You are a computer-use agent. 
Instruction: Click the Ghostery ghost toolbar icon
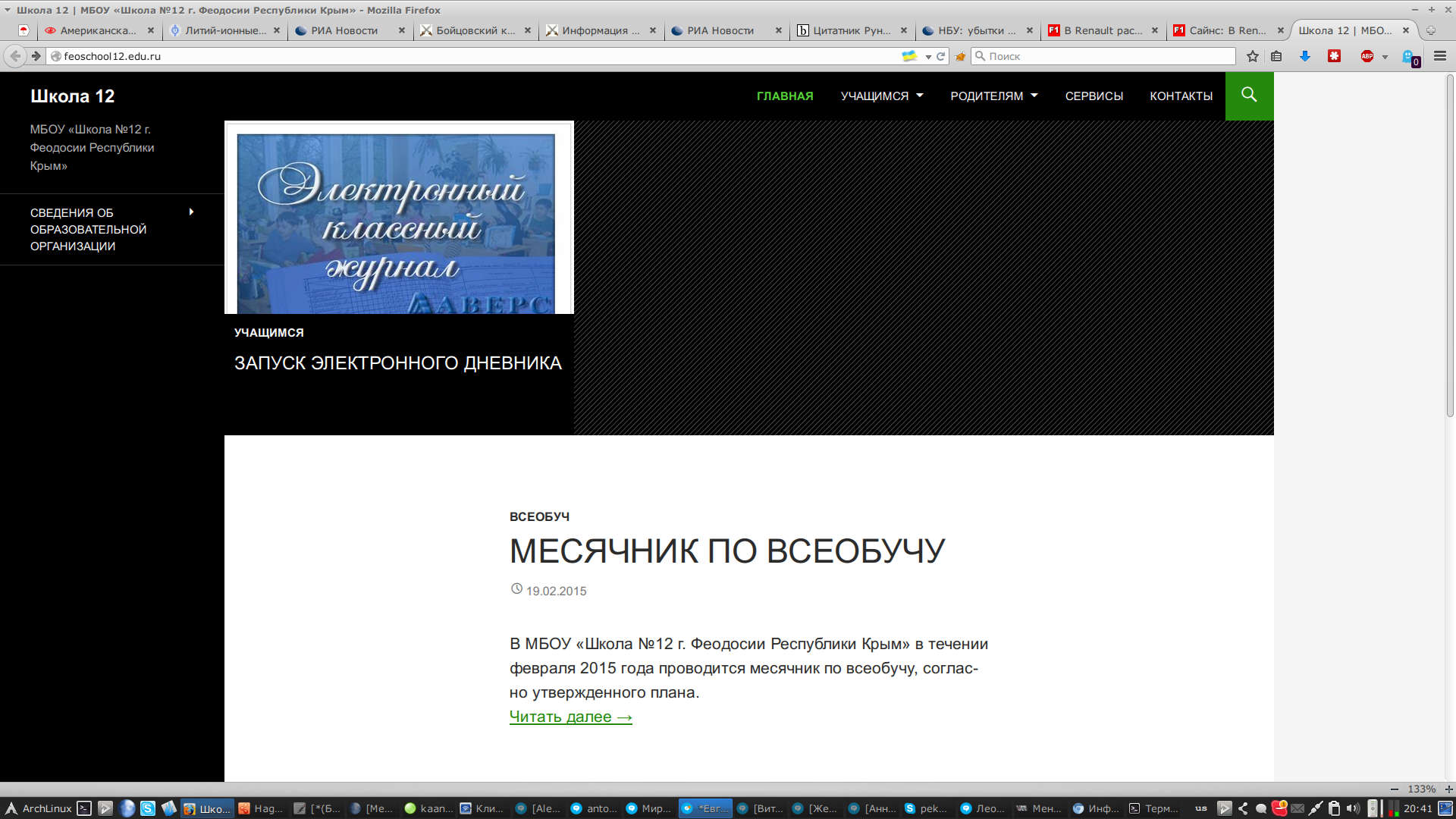click(1409, 57)
